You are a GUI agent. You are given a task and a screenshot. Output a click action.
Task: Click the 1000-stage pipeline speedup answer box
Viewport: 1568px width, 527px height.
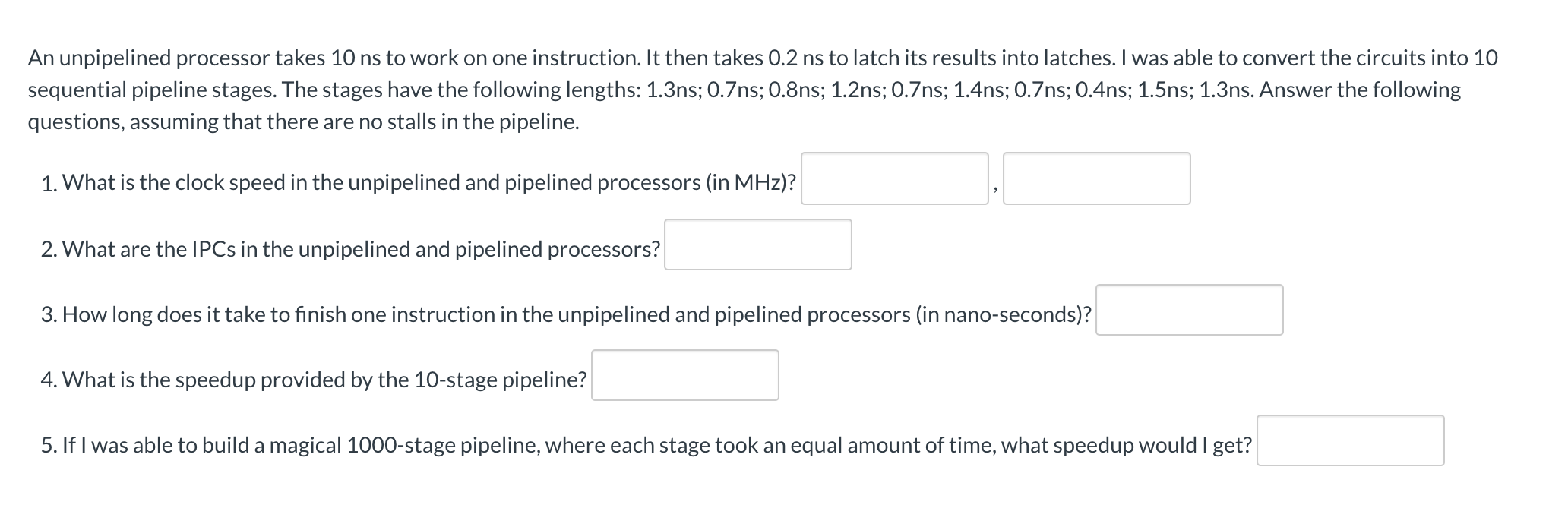[1349, 440]
